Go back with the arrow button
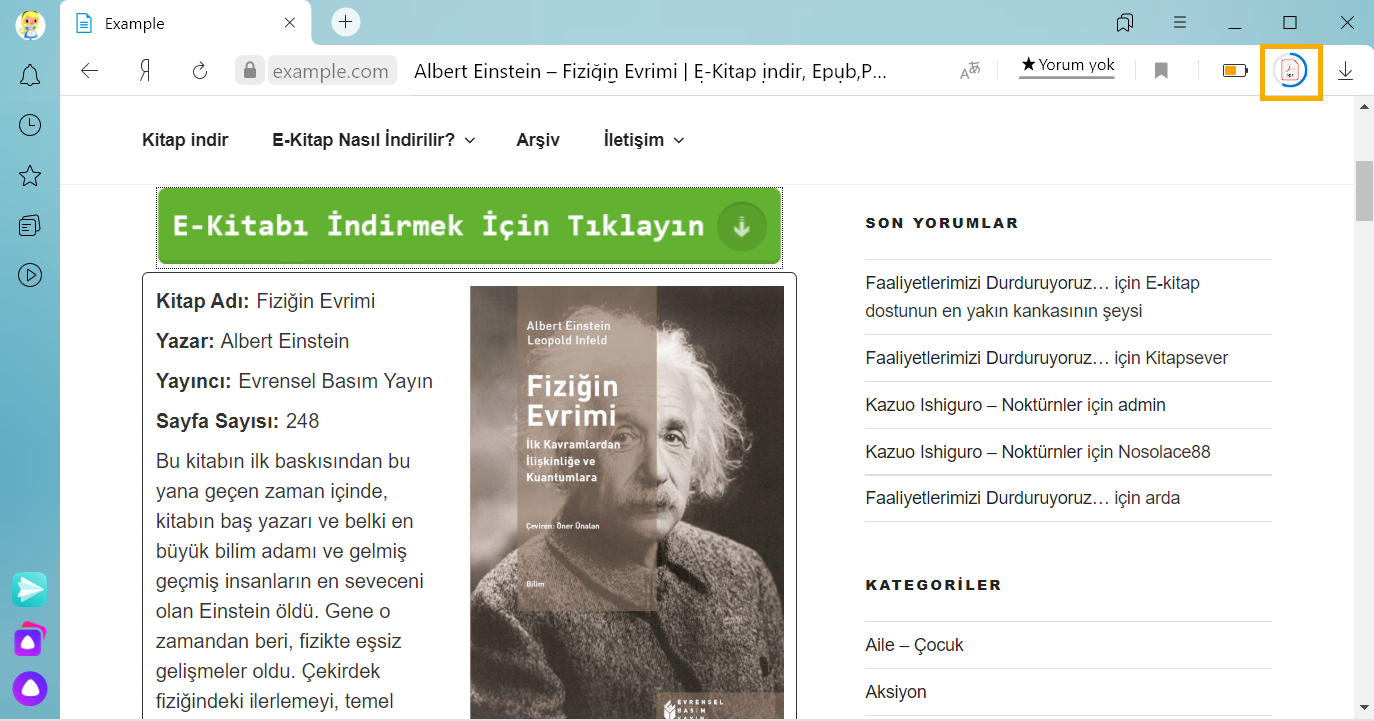The width and height of the screenshot is (1374, 721). (90, 71)
